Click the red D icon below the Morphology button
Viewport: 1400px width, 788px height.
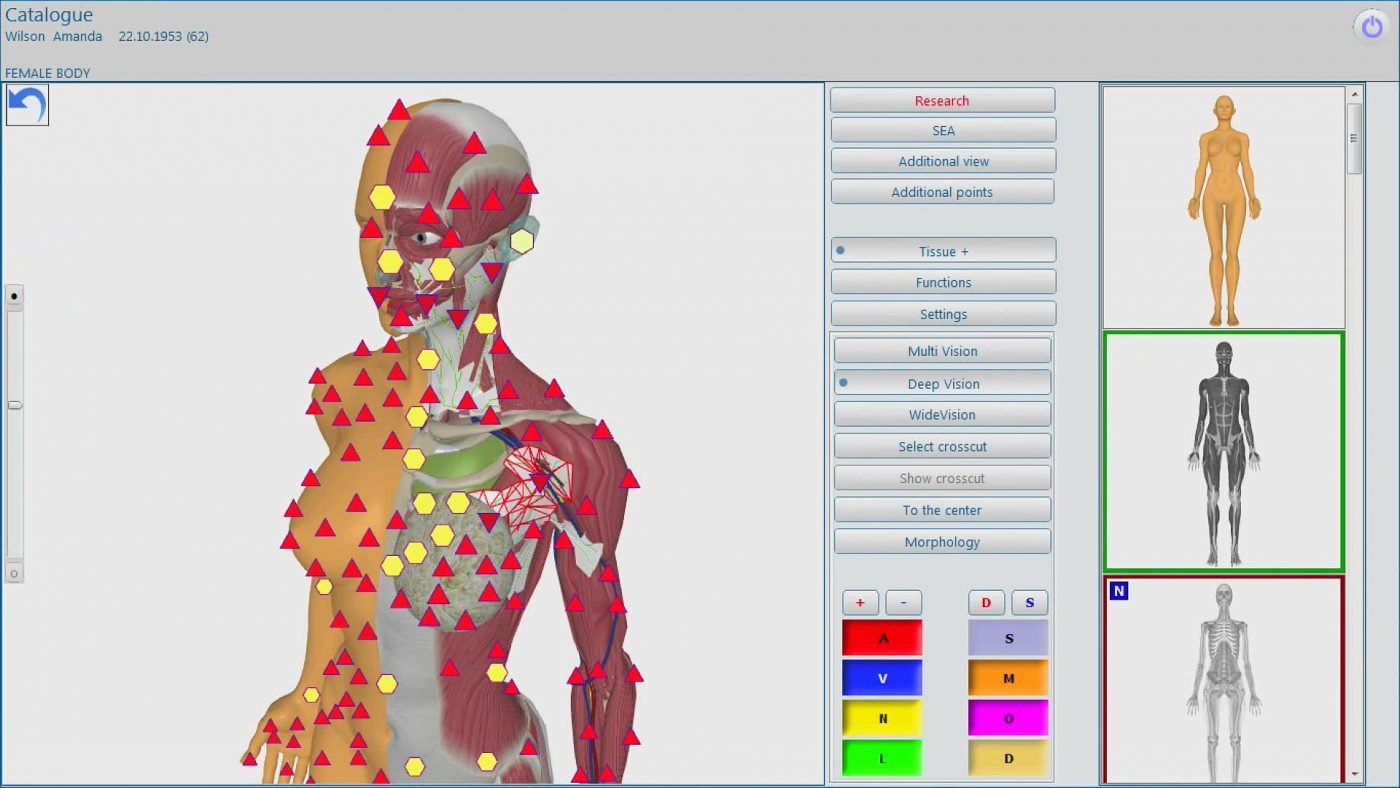pyautogui.click(x=986, y=602)
